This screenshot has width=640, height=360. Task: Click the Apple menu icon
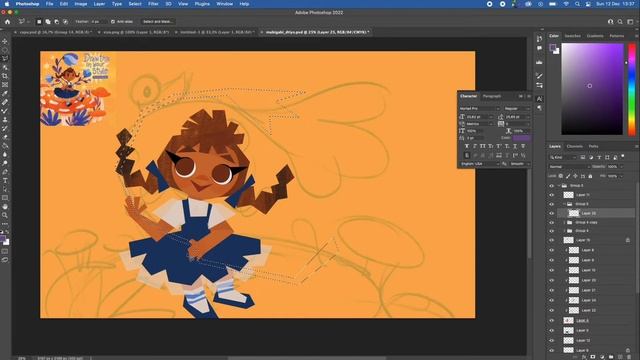click(x=7, y=4)
